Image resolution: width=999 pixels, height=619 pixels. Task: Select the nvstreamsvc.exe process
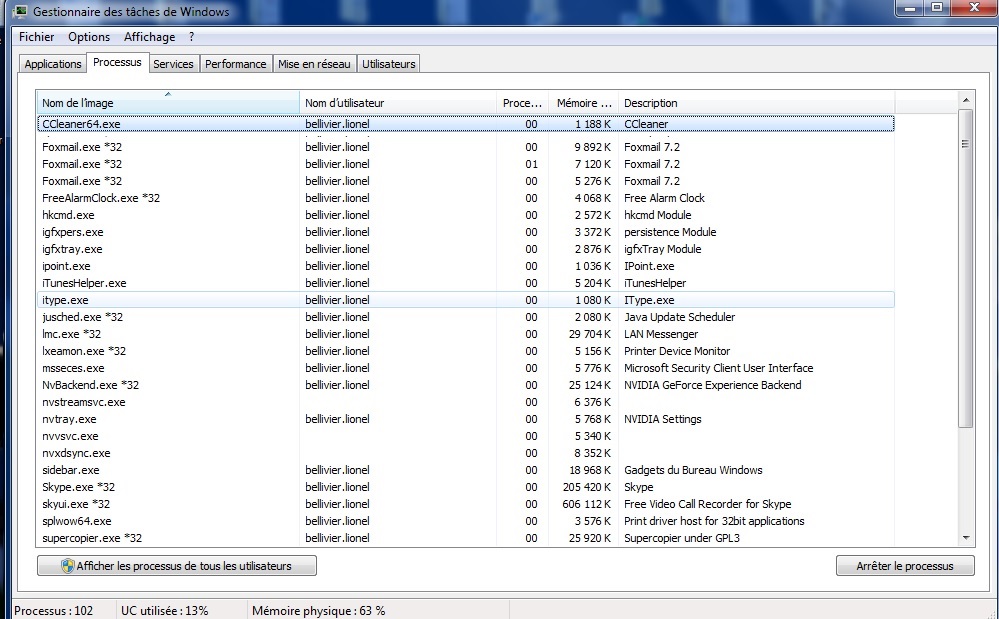(x=465, y=402)
